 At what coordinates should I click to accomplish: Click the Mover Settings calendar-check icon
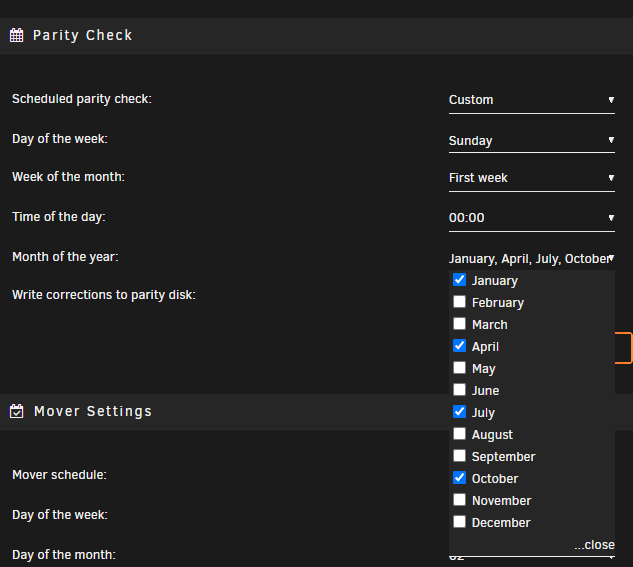(17, 411)
